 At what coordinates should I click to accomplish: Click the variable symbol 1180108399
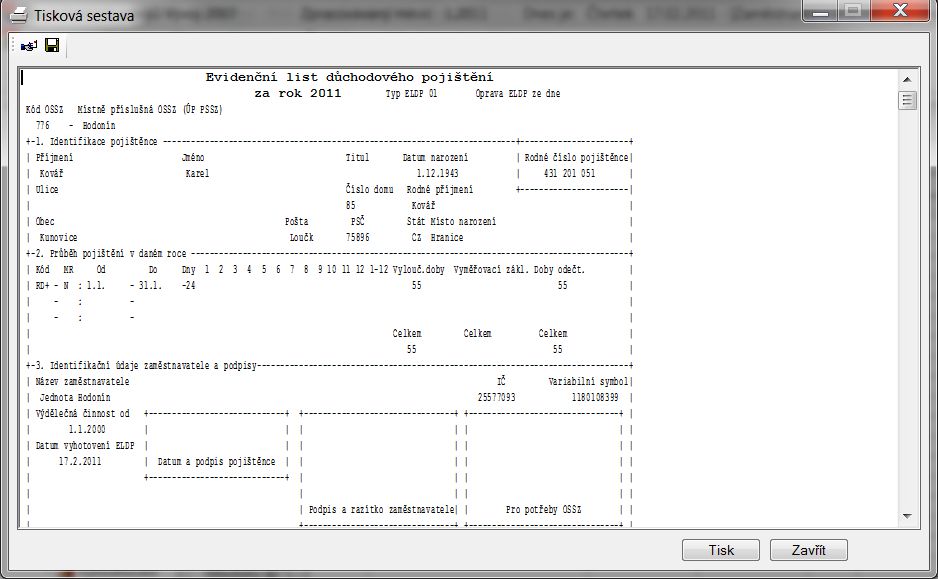pos(595,397)
